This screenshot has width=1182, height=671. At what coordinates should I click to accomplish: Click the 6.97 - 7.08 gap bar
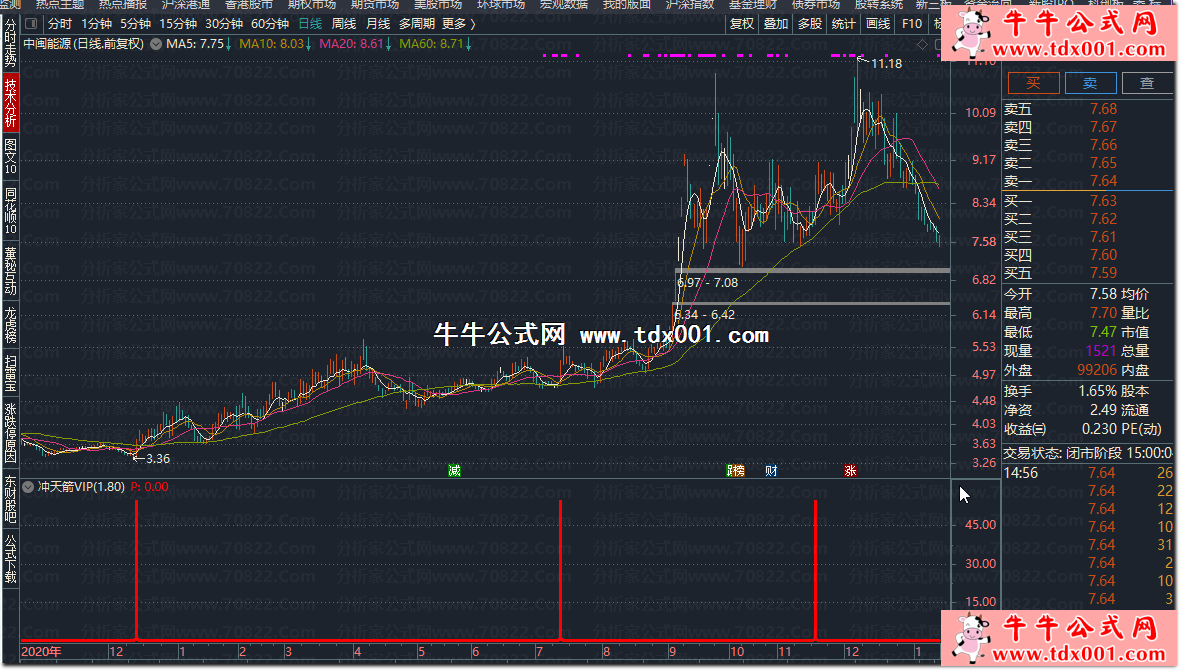(812, 270)
